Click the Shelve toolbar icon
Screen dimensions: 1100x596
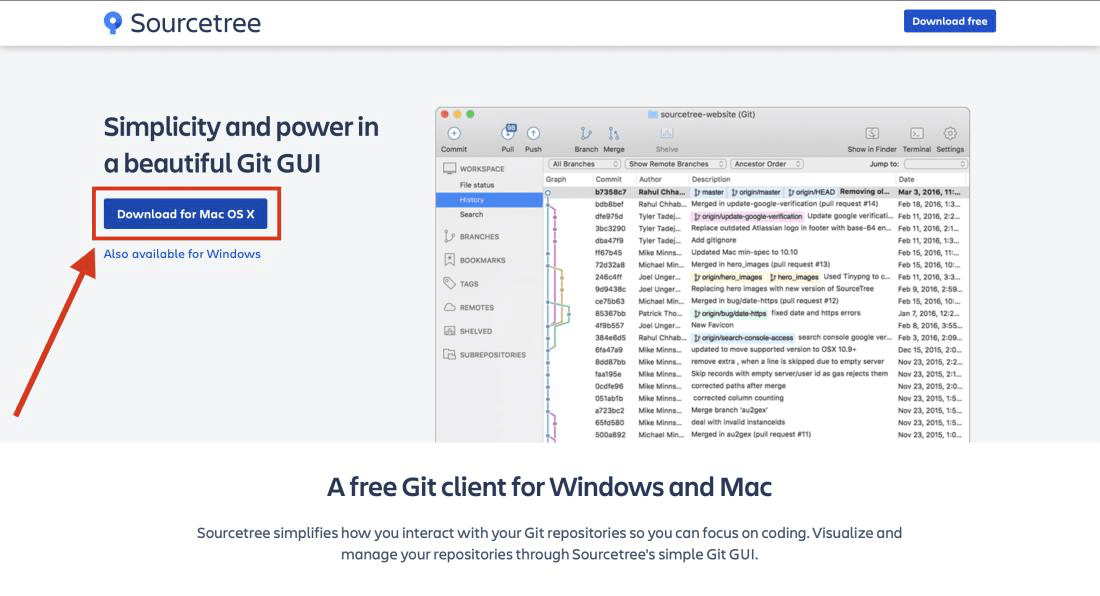[665, 135]
